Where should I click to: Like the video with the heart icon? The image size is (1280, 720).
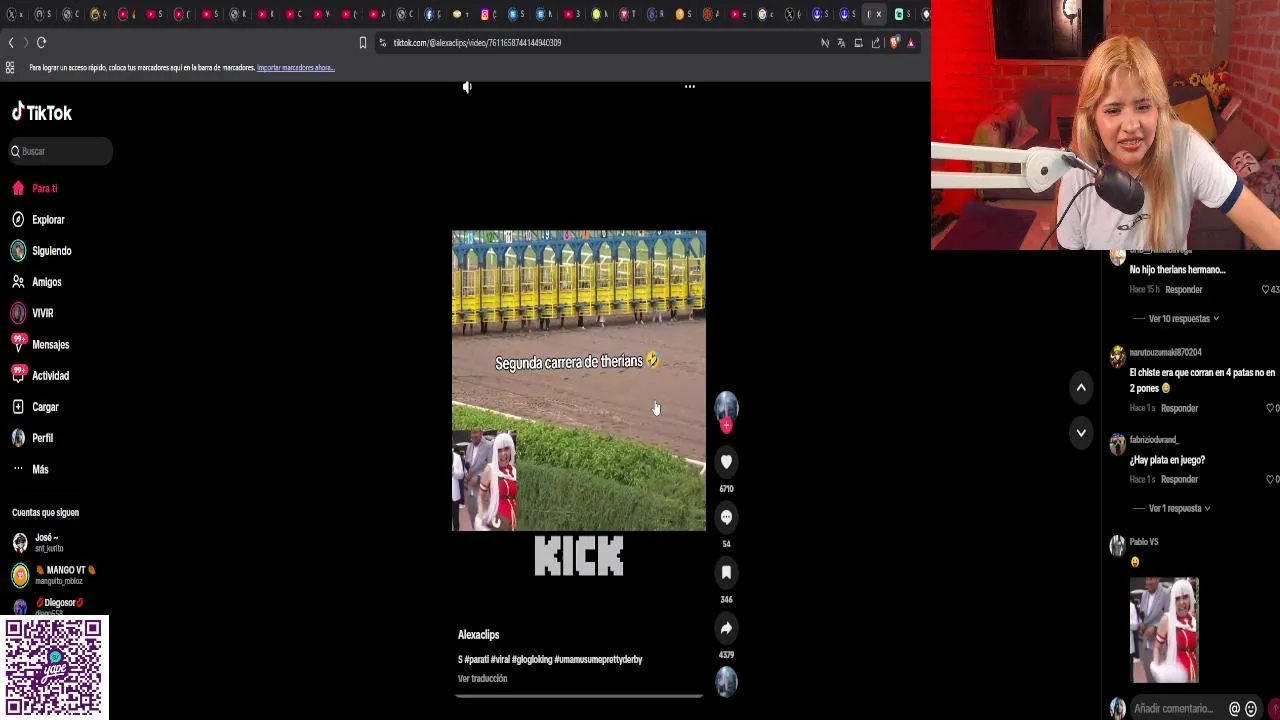tap(726, 462)
